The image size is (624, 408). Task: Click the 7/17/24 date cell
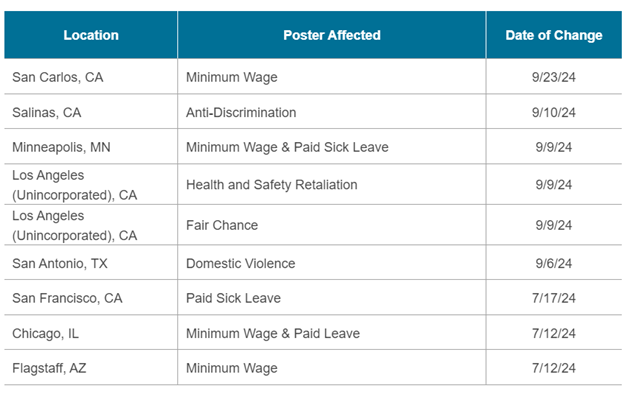point(554,298)
